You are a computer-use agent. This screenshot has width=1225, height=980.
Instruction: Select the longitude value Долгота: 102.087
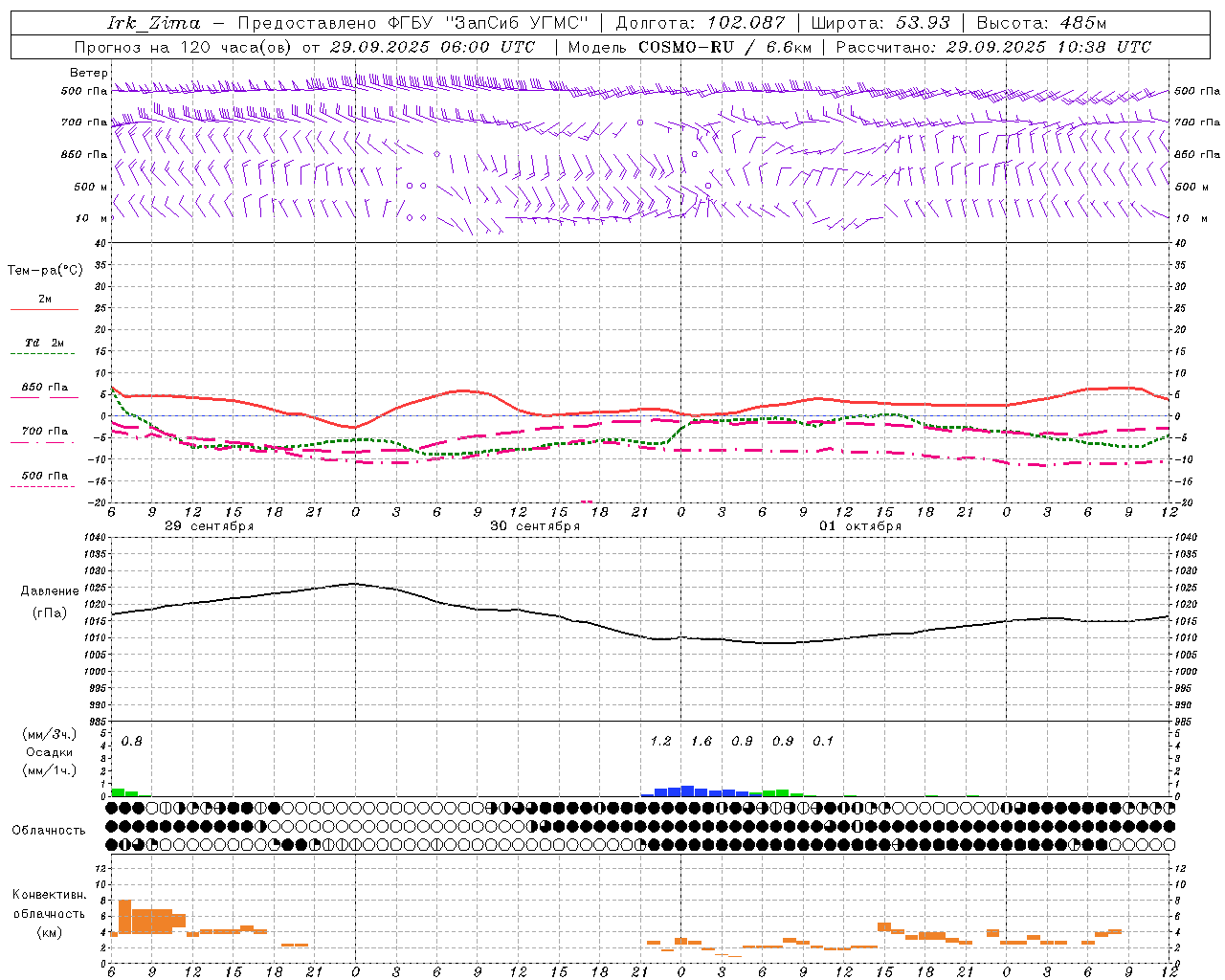pyautogui.click(x=700, y=23)
